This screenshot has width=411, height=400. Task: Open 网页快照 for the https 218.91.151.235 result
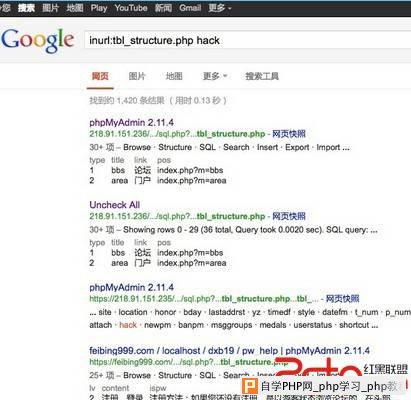coord(342,299)
